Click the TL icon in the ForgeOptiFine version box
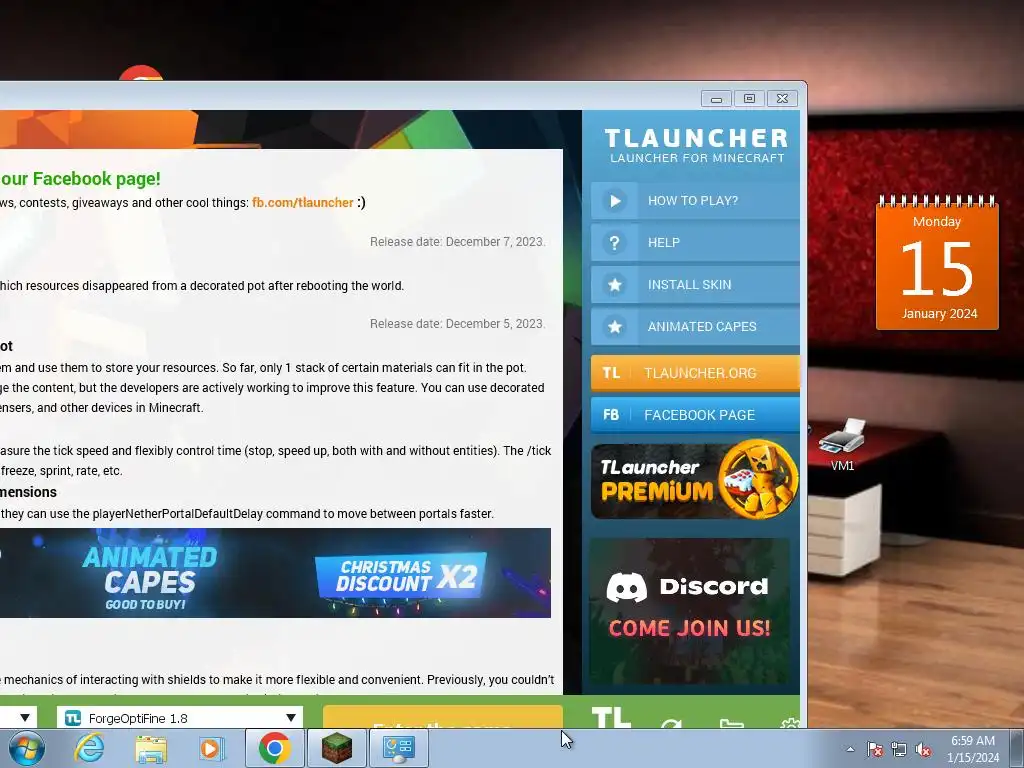 73,718
